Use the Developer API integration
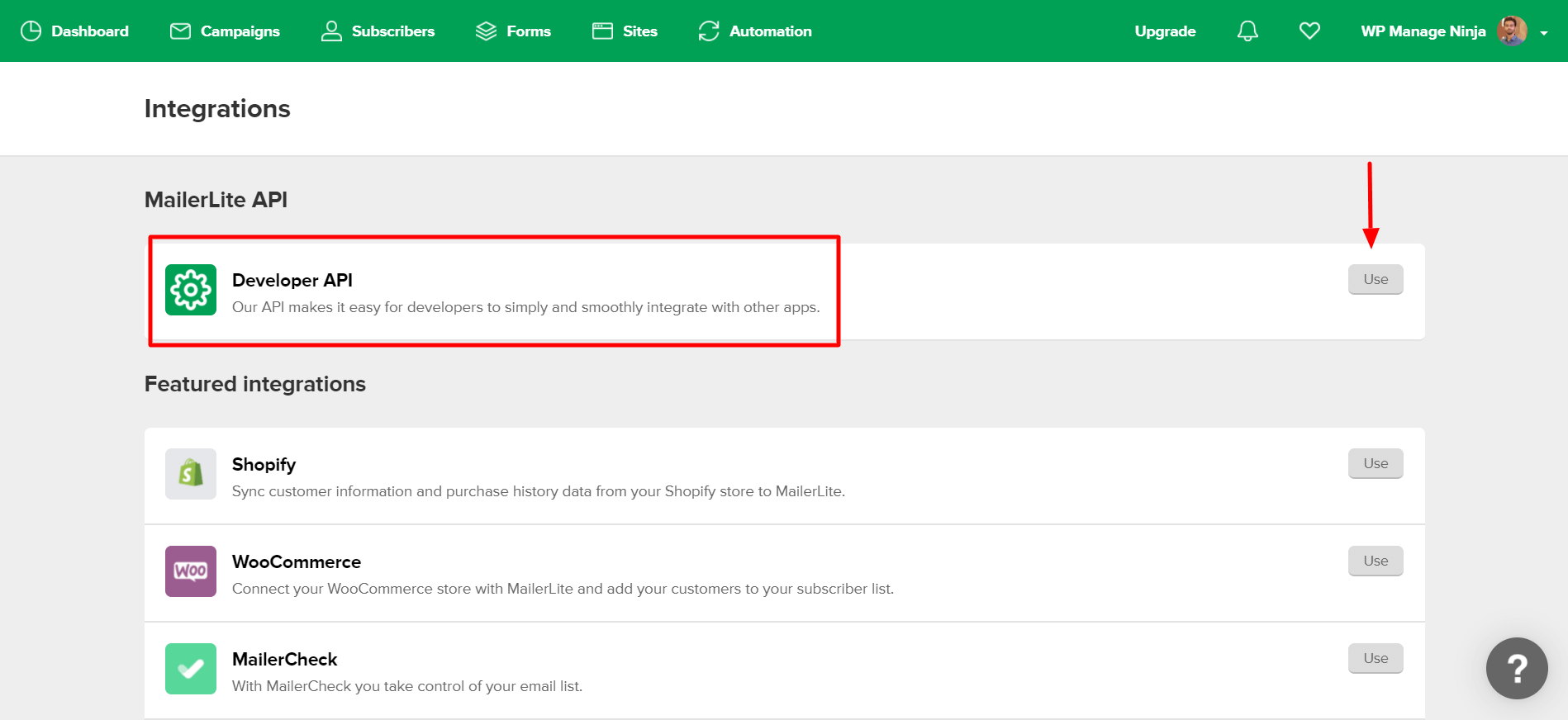1568x720 pixels. coord(1376,279)
